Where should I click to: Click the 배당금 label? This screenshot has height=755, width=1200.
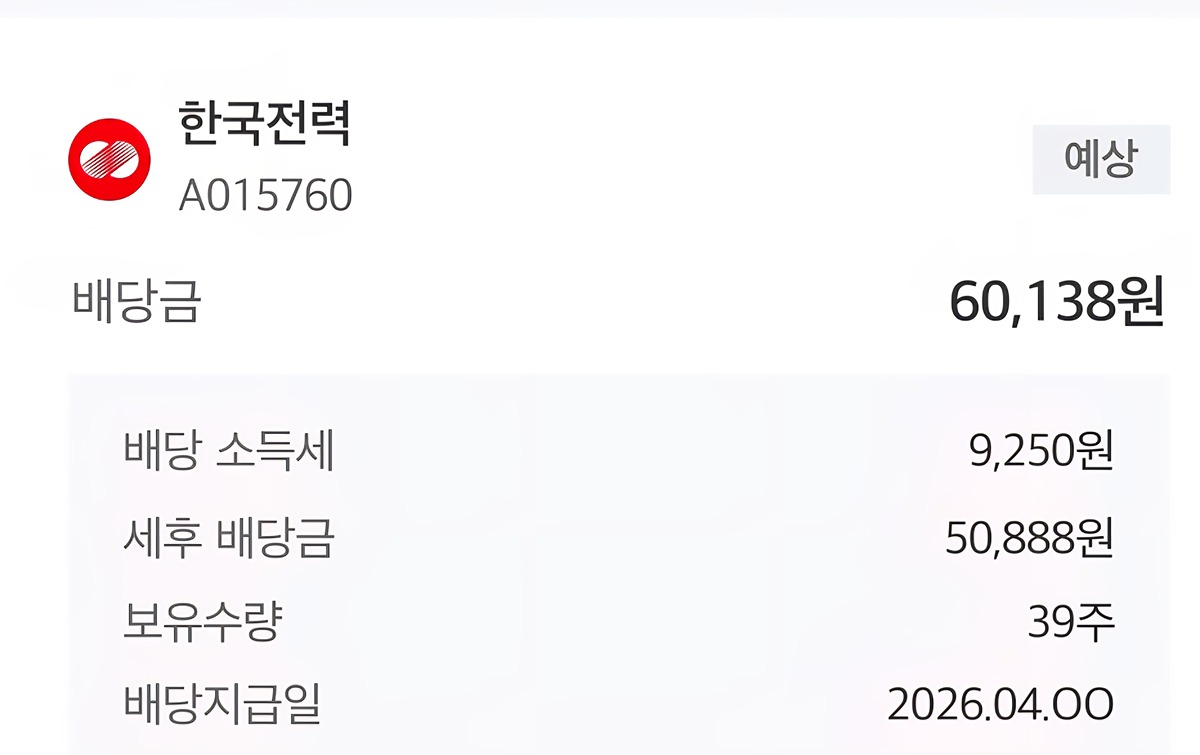click(x=136, y=300)
